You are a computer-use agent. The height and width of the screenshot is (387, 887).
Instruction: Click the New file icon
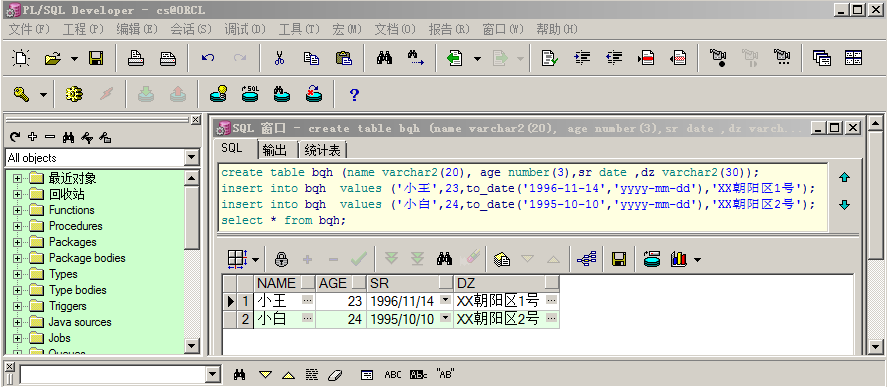tap(21, 58)
